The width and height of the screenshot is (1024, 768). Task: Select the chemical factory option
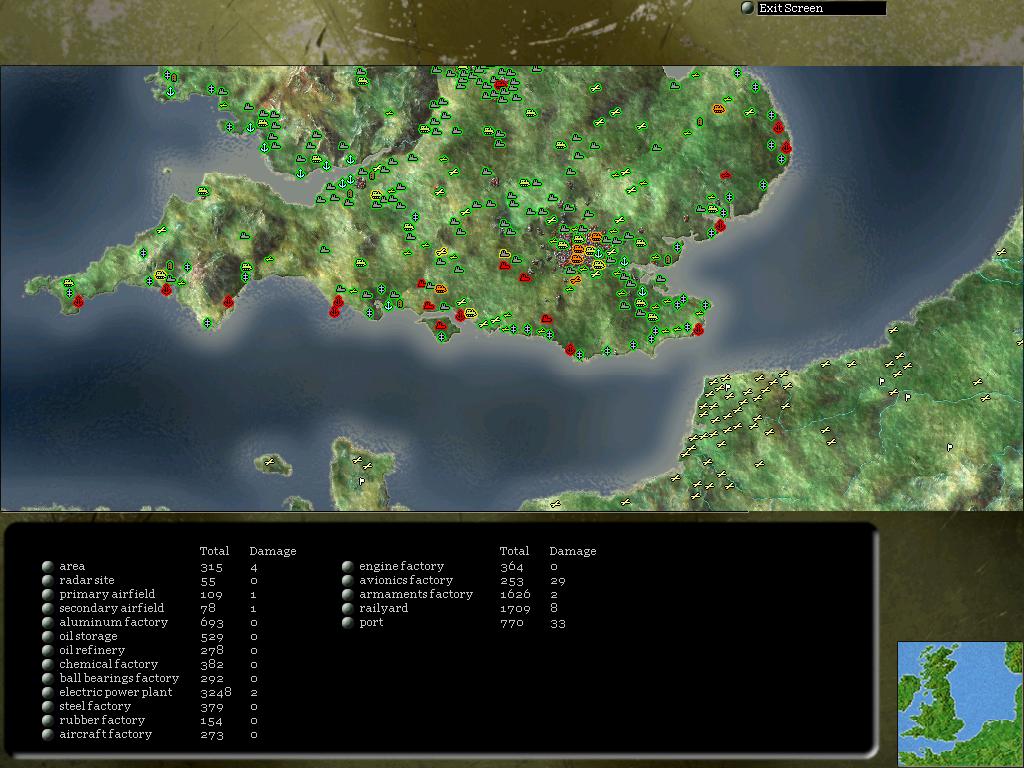point(48,664)
